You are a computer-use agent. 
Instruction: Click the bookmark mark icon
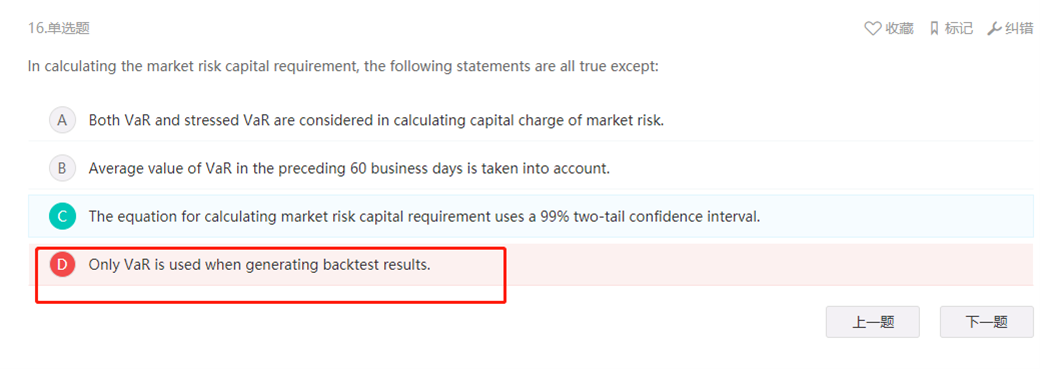pos(934,29)
